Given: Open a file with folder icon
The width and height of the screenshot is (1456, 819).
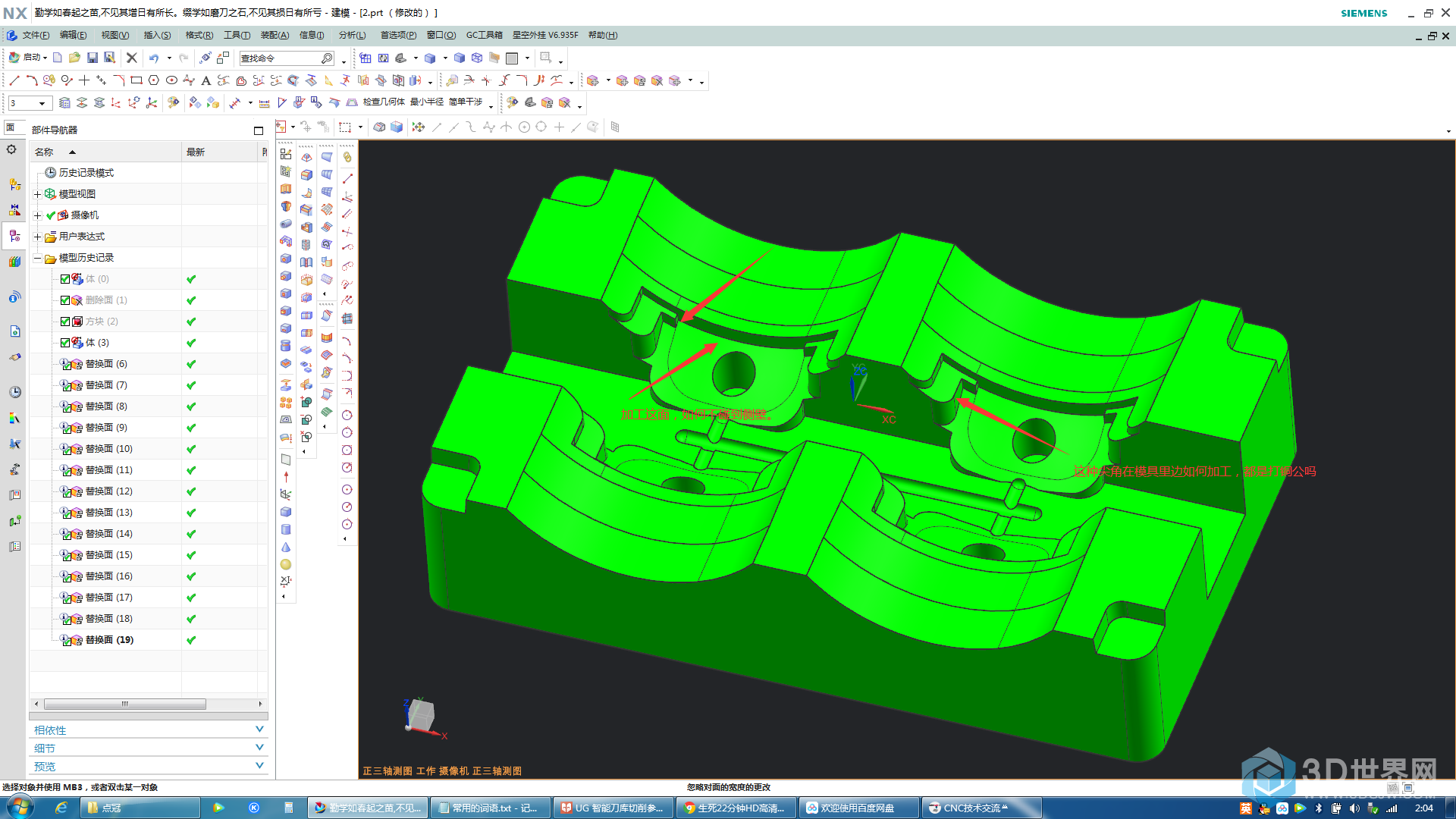Looking at the screenshot, I should click(74, 58).
